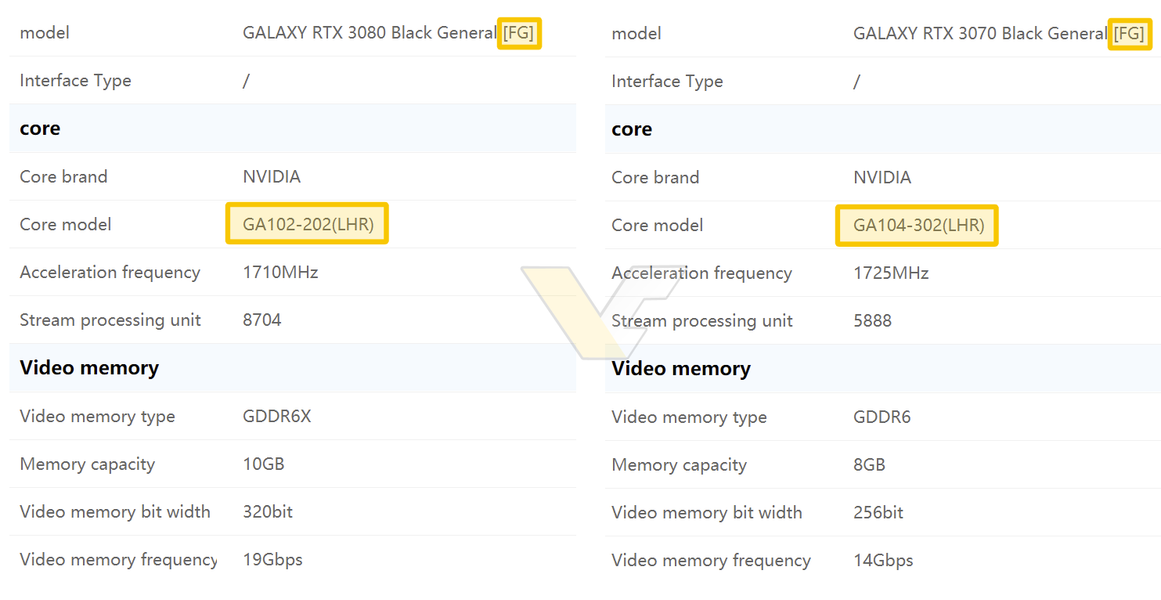Click the 8GB memory capacity value
The image size is (1161, 600).
pyautogui.click(x=869, y=465)
